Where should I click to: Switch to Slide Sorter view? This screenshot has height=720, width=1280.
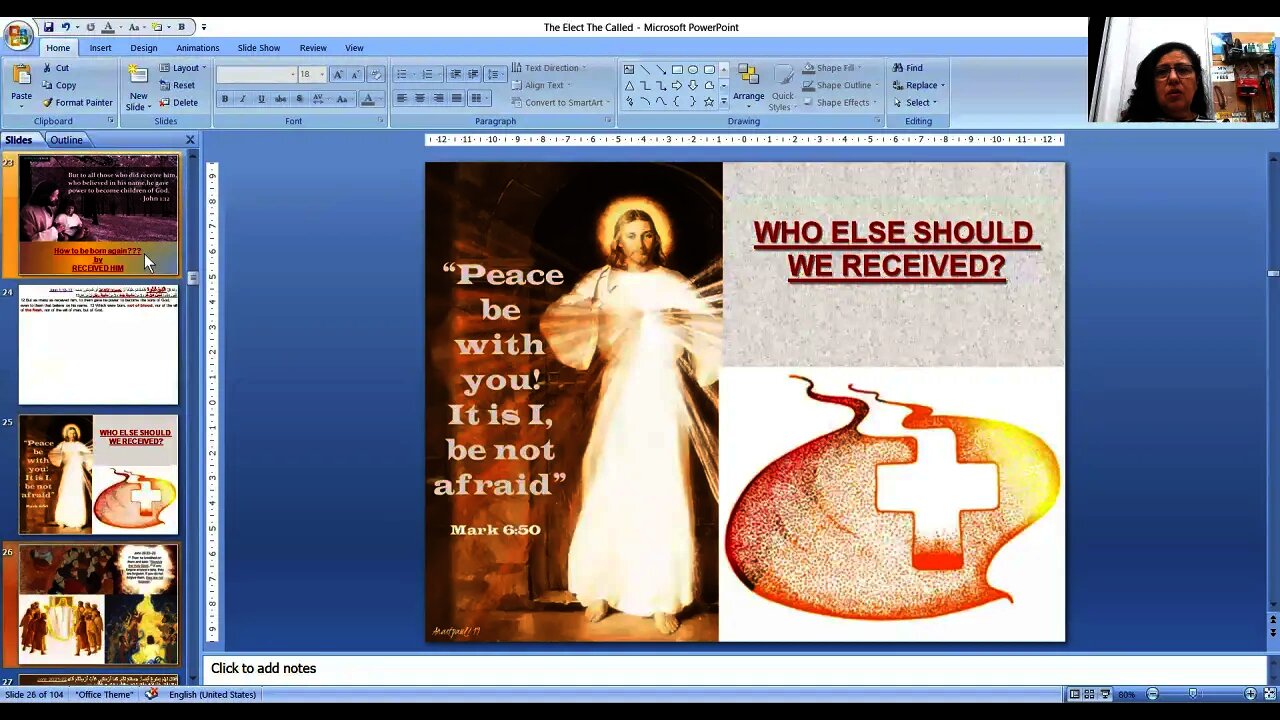1089,694
